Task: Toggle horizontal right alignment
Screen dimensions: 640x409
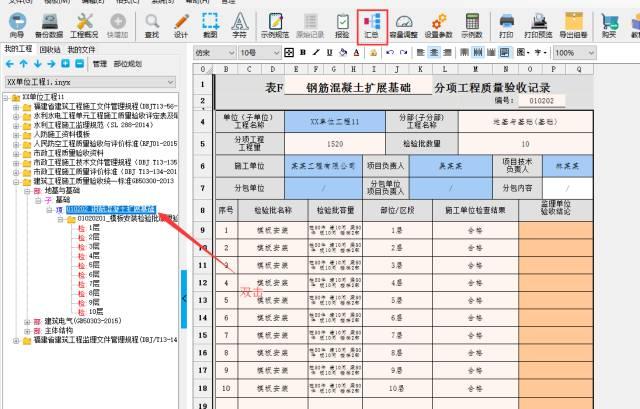Action: tap(447, 53)
